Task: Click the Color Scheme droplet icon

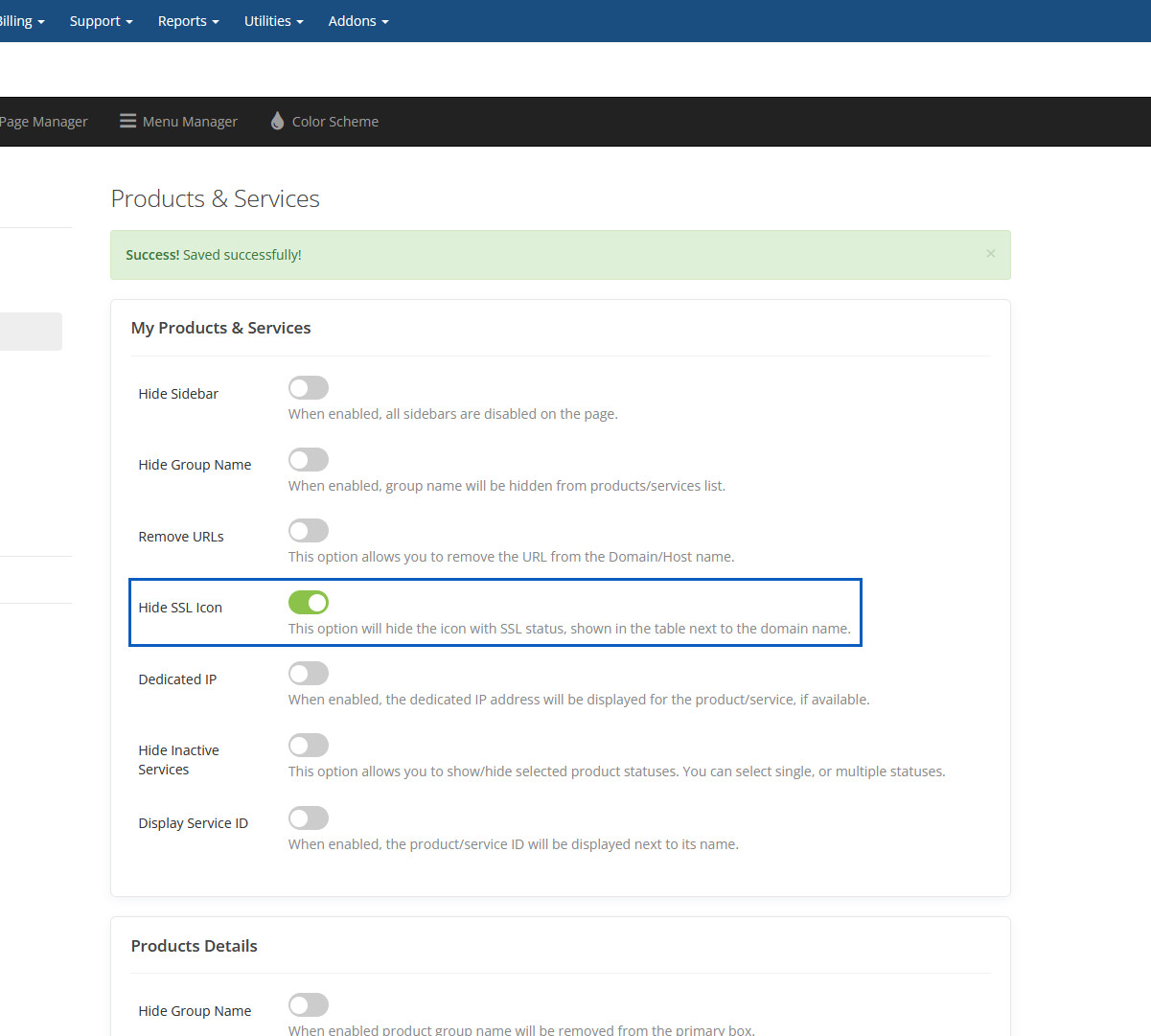Action: [277, 121]
